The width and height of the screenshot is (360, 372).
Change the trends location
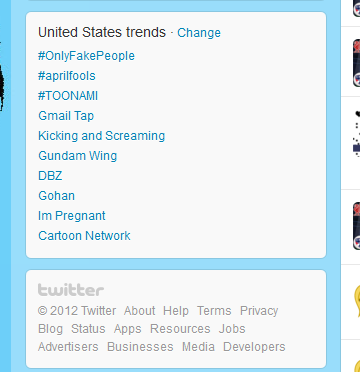199,33
